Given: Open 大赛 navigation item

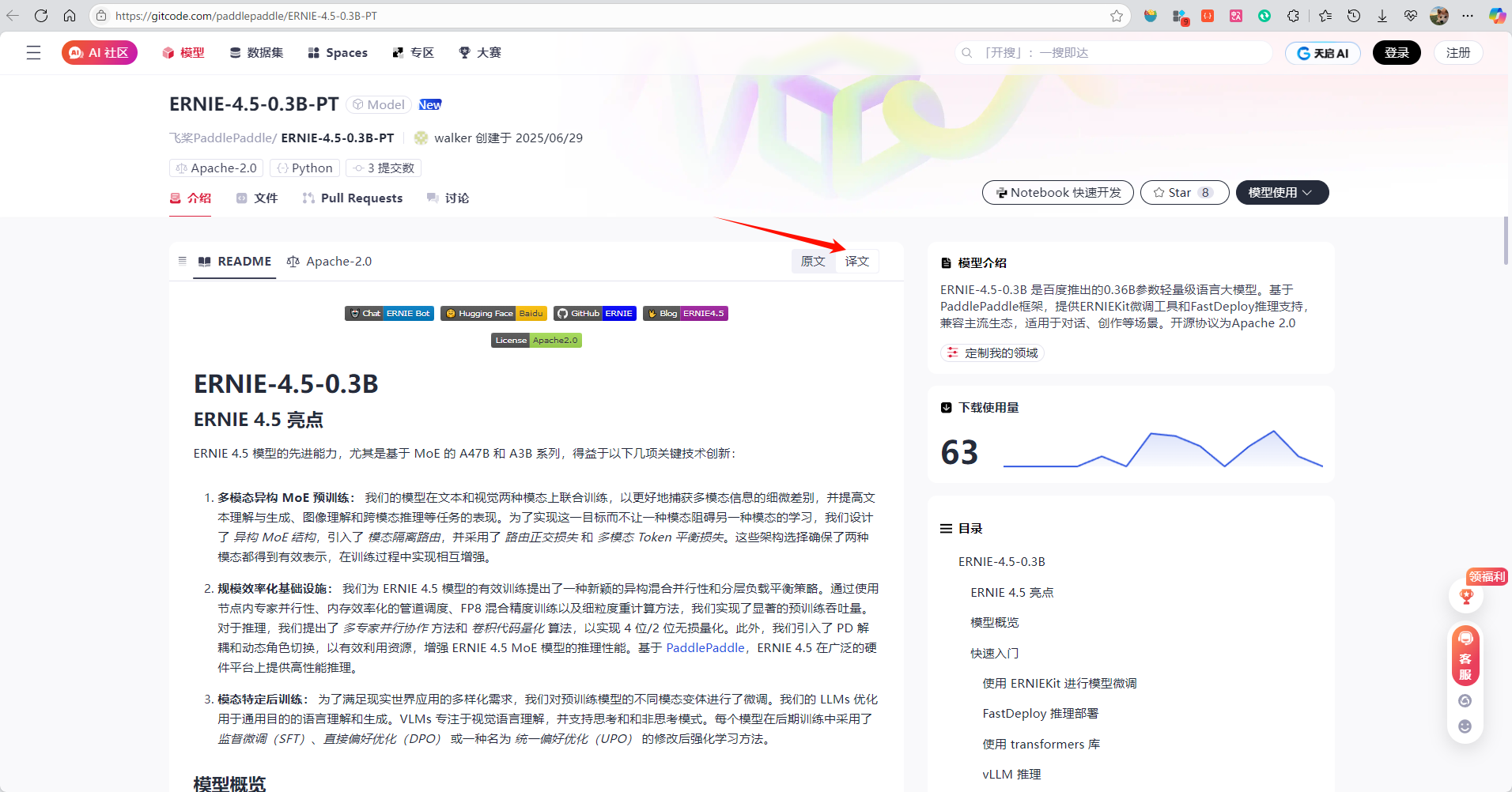Looking at the screenshot, I should (x=480, y=53).
